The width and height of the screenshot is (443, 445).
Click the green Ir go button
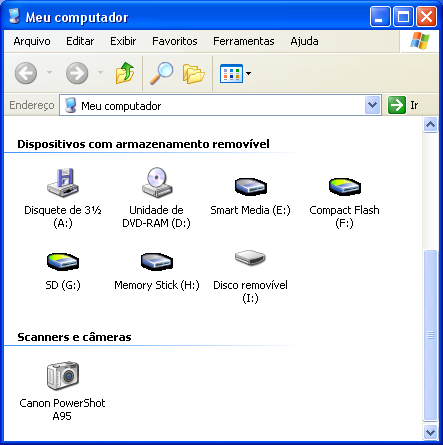coord(397,105)
